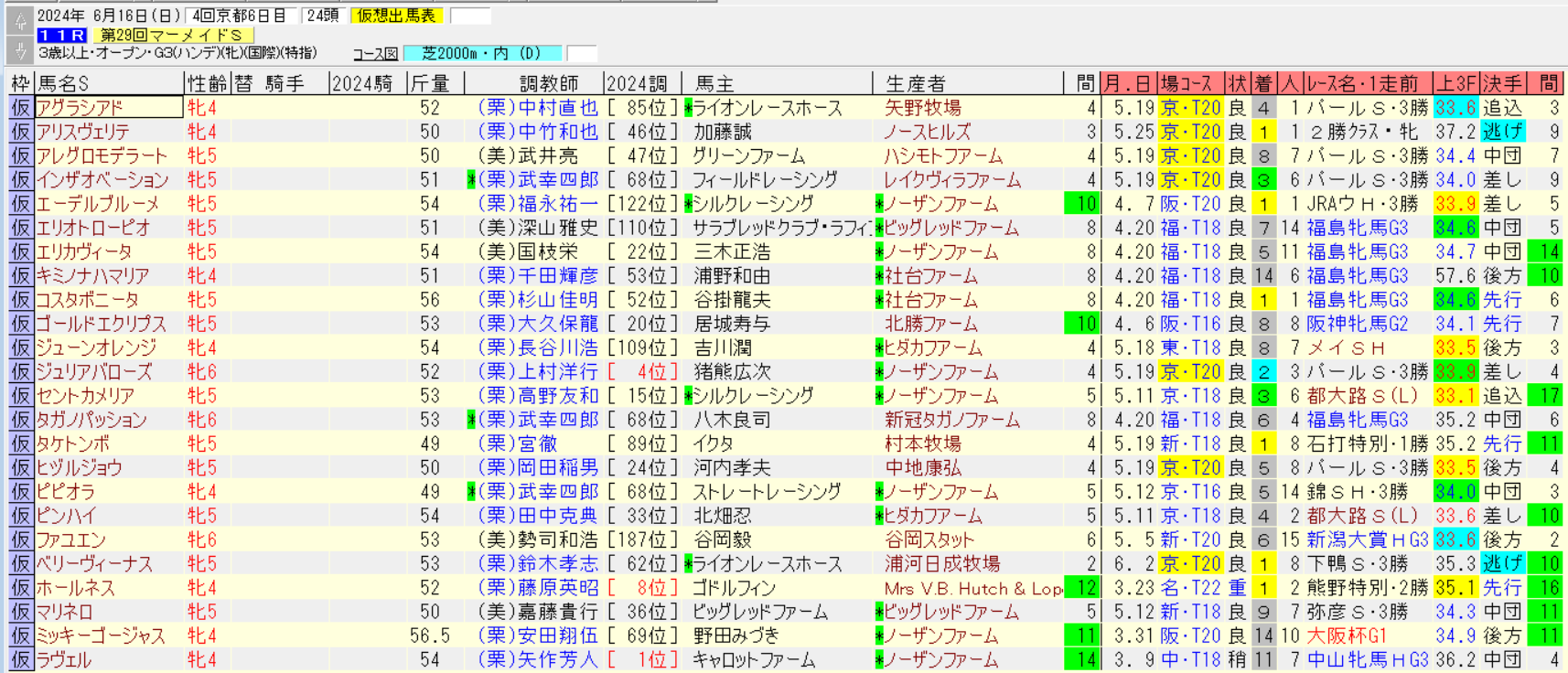The width and height of the screenshot is (1568, 673).
Task: Click the empty box beside the course distance
Action: (x=582, y=53)
